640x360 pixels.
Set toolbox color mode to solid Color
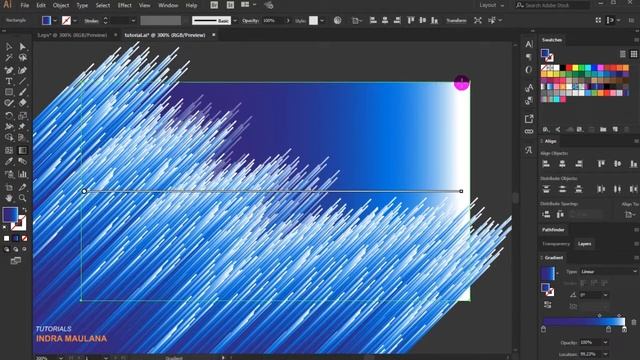pos(7,238)
